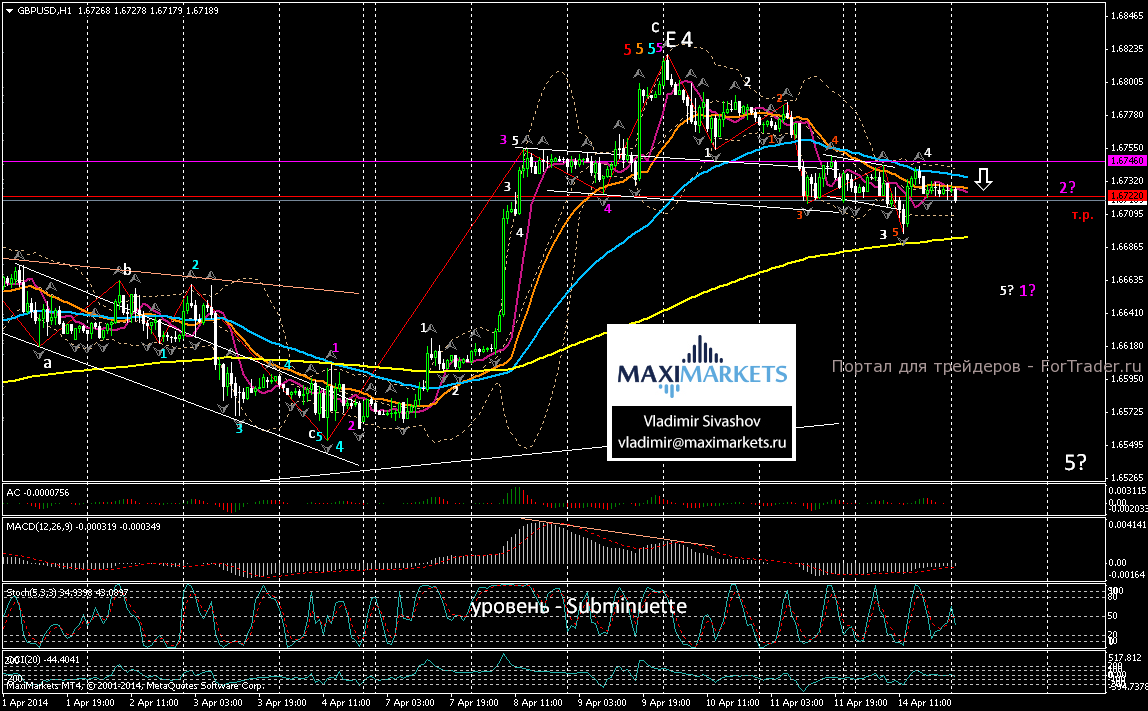Click the Vladimir Sivashov name text
The height and width of the screenshot is (711, 1148).
point(702,422)
